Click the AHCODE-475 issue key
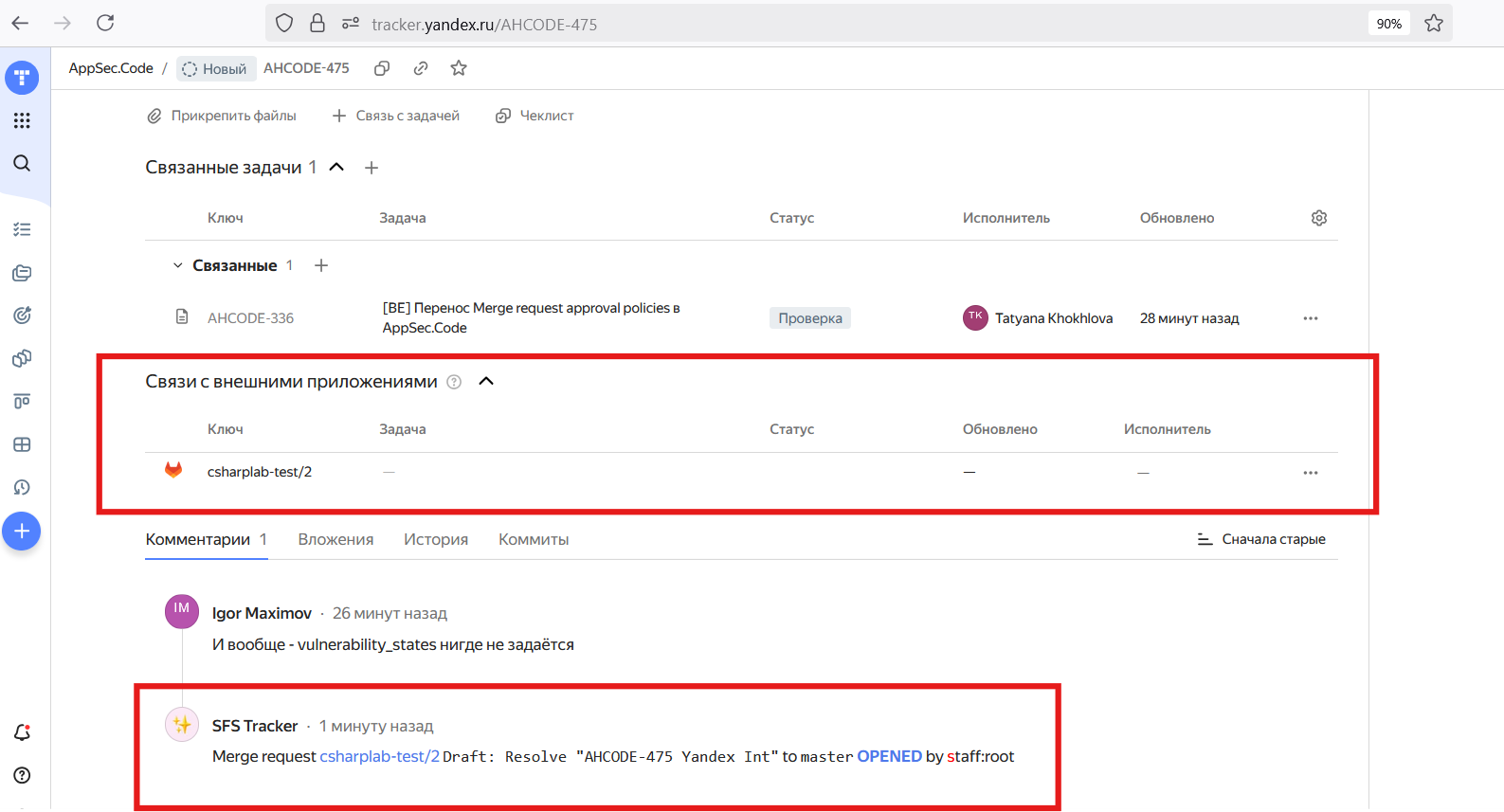 tap(306, 68)
